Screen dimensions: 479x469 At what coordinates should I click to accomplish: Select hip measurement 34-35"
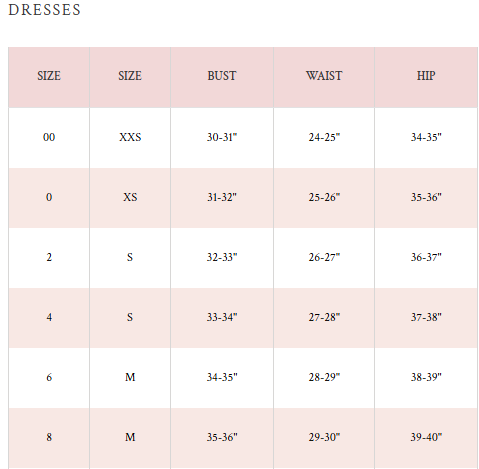(426, 137)
